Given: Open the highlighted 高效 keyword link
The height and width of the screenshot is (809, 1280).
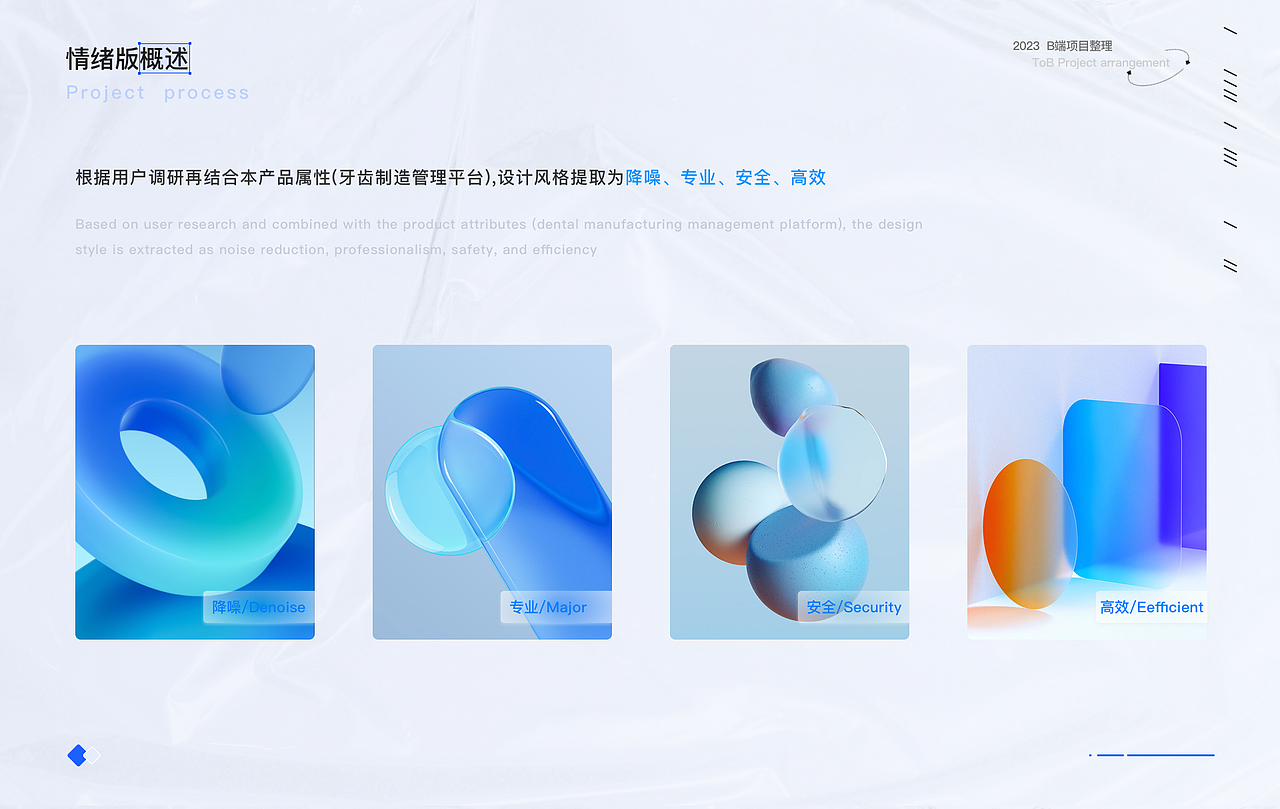Looking at the screenshot, I should [807, 177].
